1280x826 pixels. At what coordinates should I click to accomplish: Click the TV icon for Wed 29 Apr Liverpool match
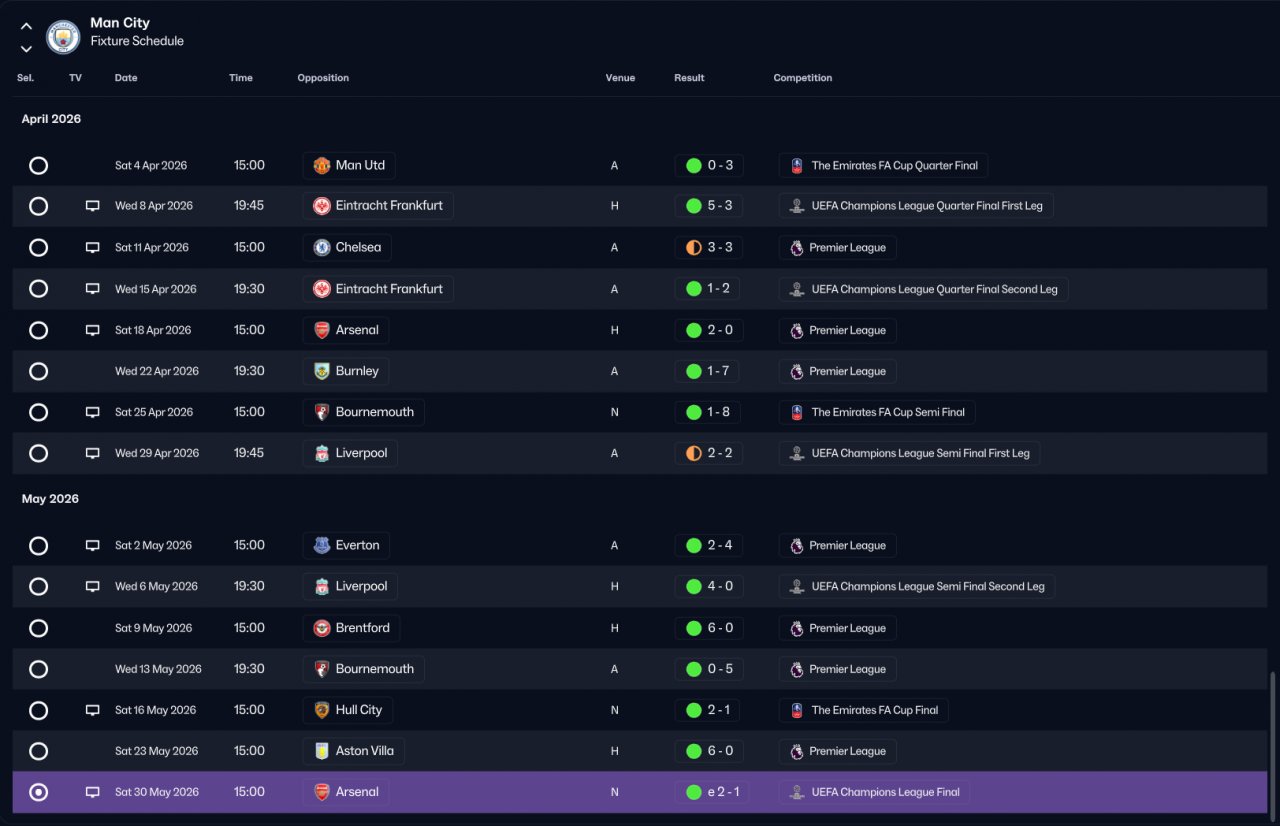click(x=92, y=453)
